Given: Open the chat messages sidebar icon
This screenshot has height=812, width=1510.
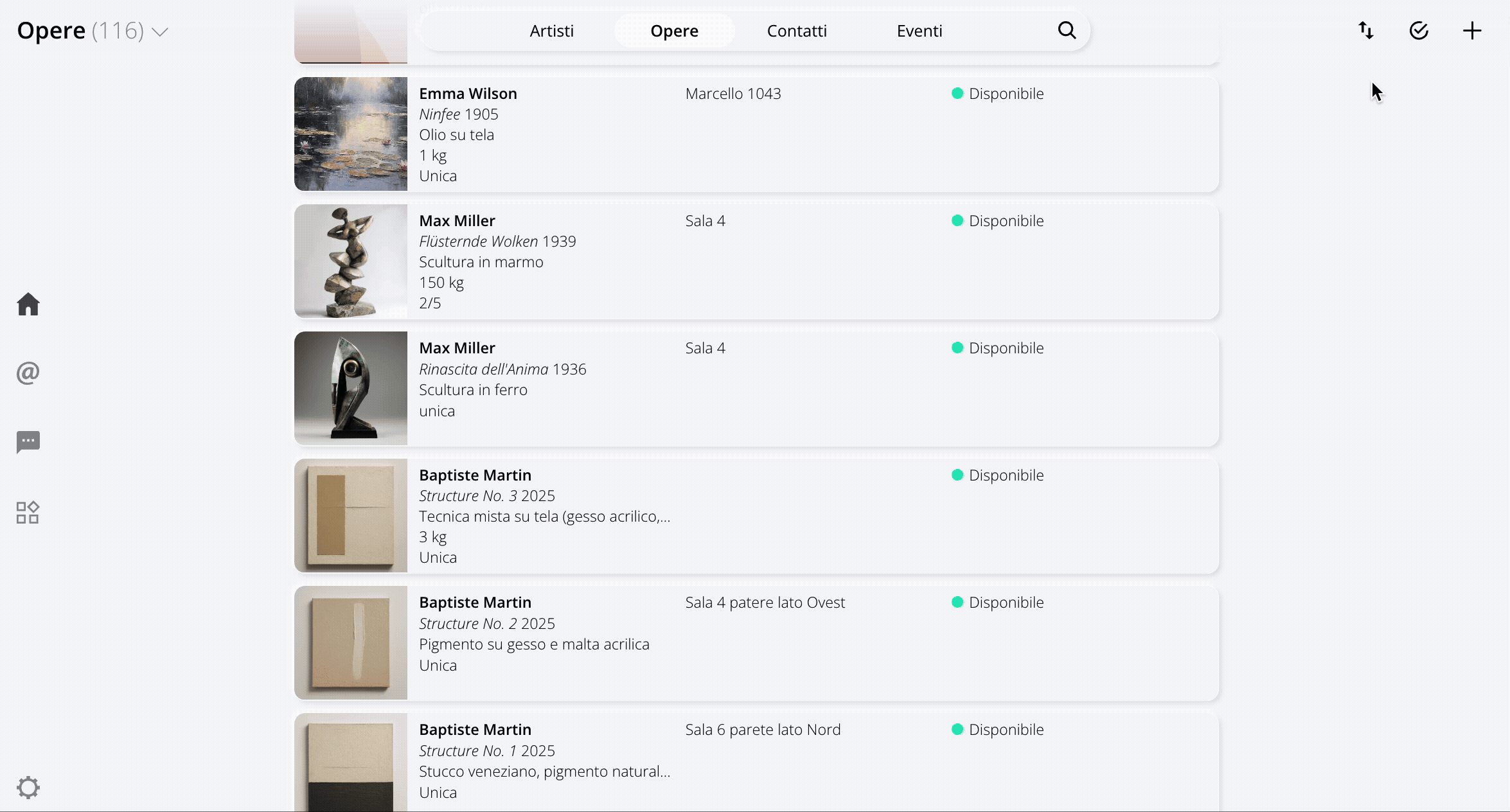Looking at the screenshot, I should (28, 442).
